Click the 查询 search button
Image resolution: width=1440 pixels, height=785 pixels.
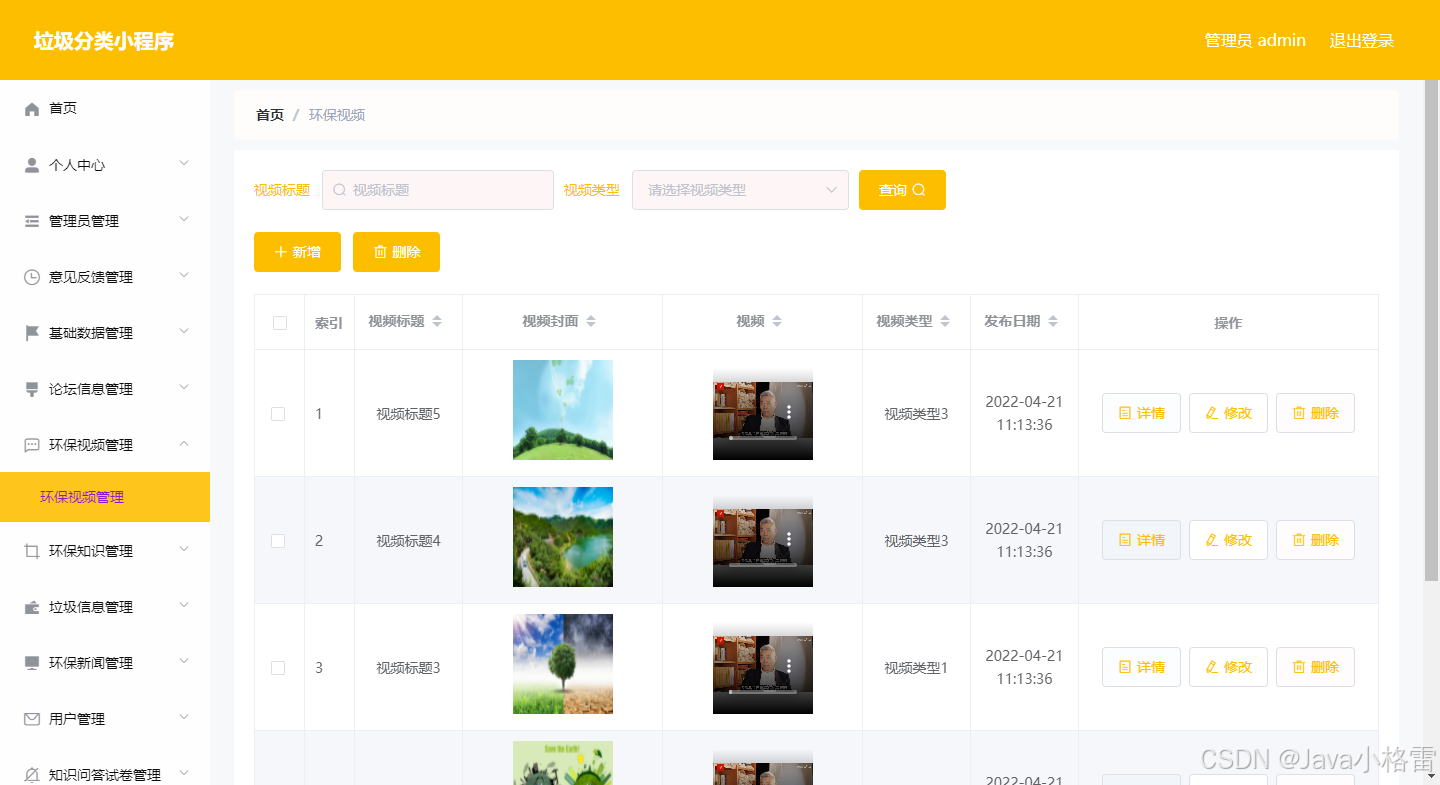coord(902,189)
